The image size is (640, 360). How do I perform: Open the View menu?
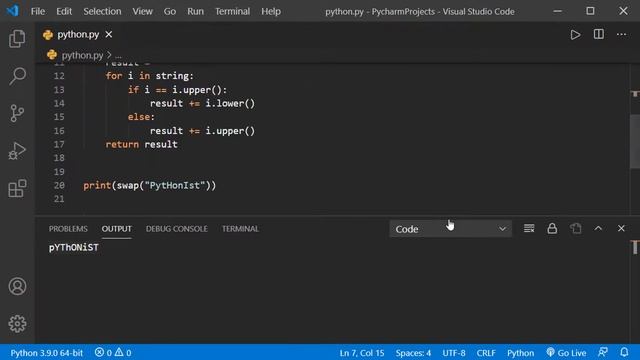(142, 11)
